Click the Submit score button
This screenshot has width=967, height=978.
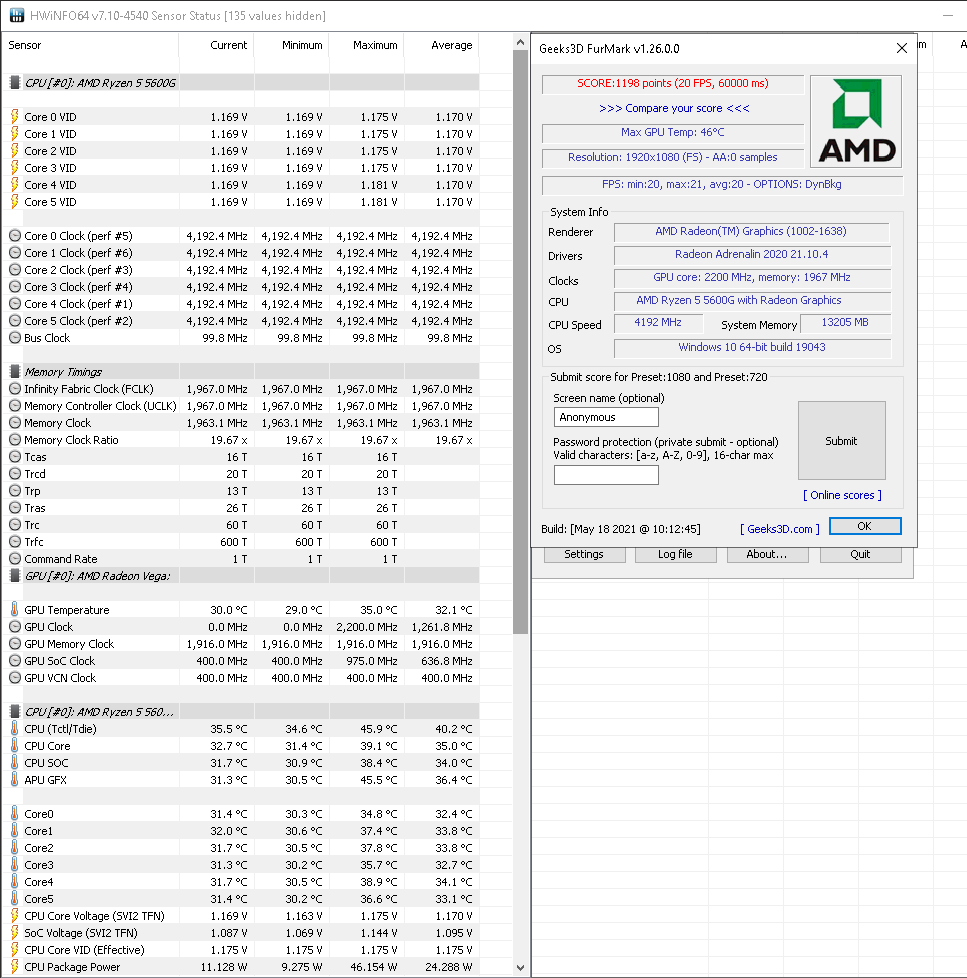842,440
